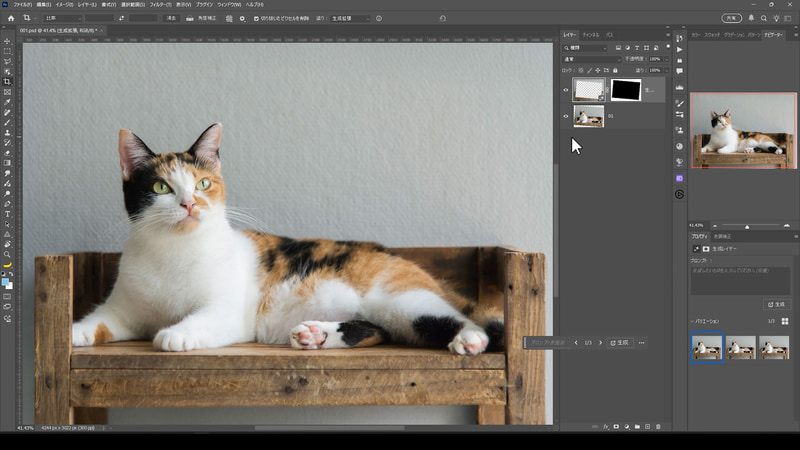Image resolution: width=800 pixels, height=450 pixels.
Task: Toggle lock transparent pixels
Action: [x=581, y=70]
